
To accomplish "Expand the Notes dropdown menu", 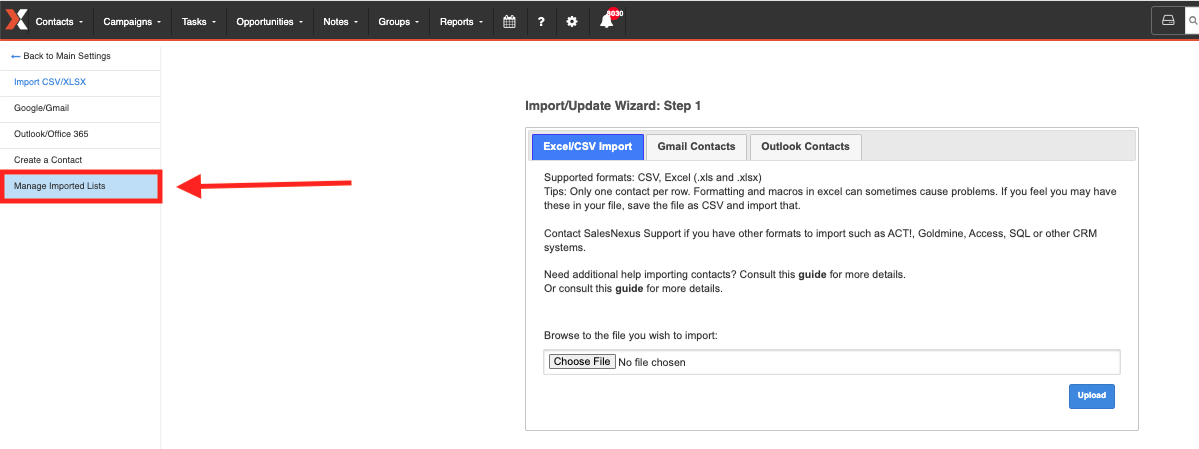I will 341,21.
